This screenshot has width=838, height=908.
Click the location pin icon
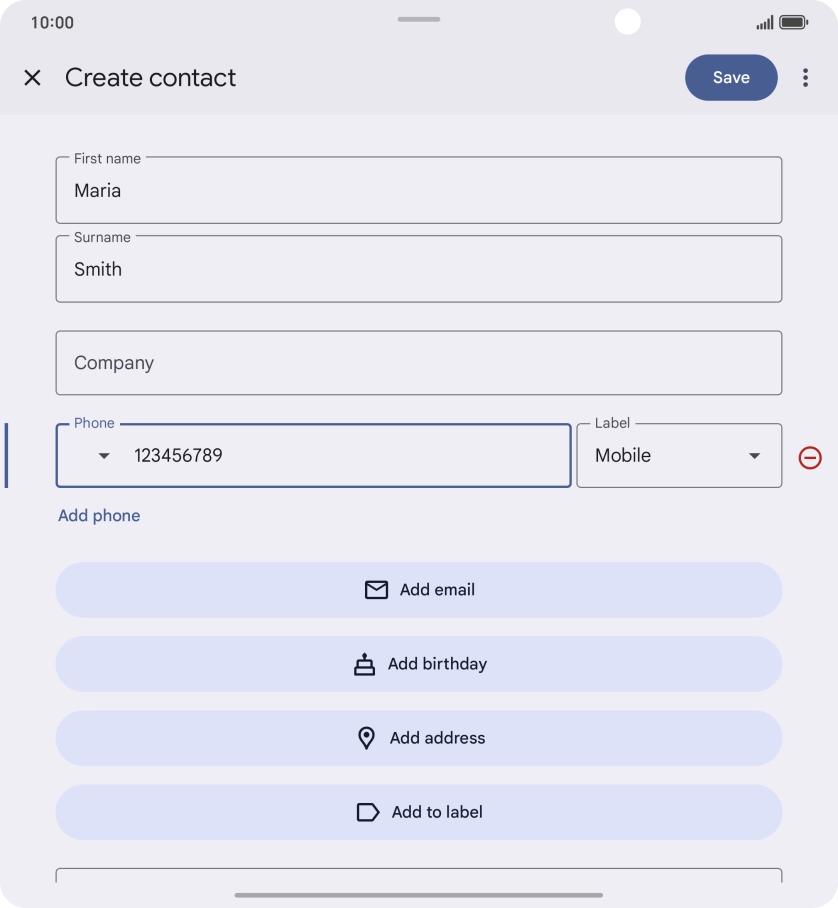click(367, 738)
